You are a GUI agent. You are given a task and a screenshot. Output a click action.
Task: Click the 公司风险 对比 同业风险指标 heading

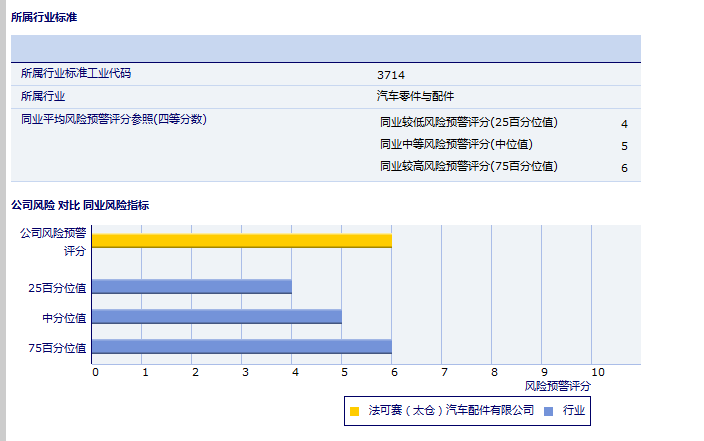point(80,205)
